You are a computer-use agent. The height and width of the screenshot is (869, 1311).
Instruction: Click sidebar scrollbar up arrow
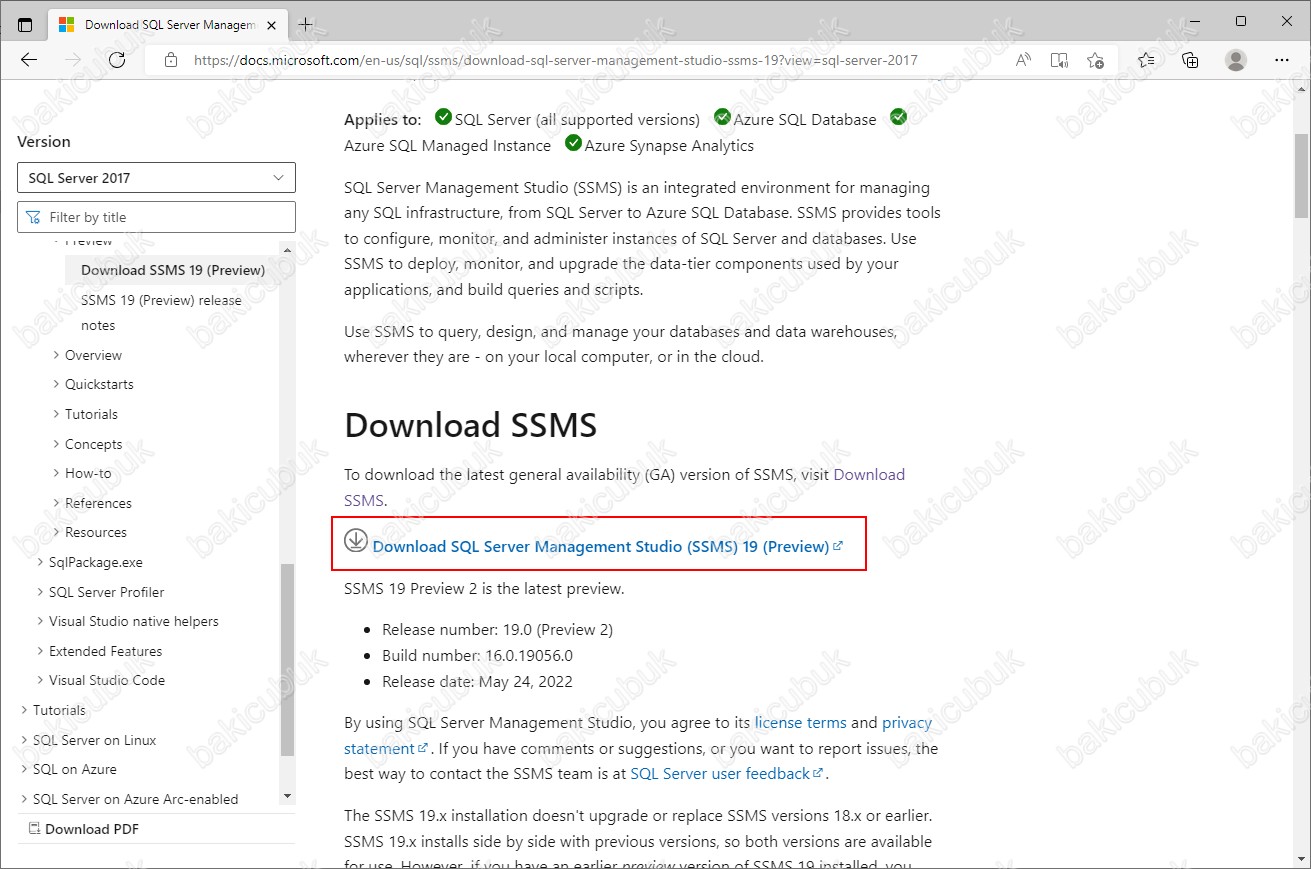[288, 249]
